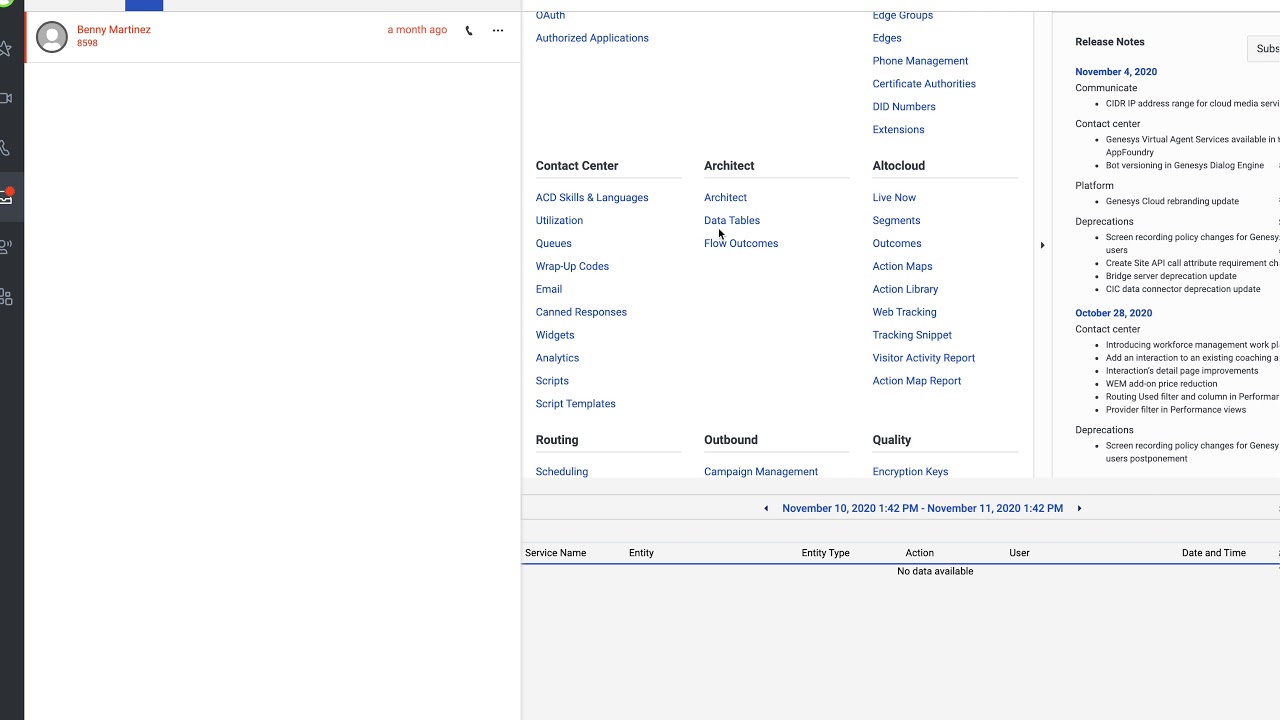Go to previous date range arrow

point(766,508)
